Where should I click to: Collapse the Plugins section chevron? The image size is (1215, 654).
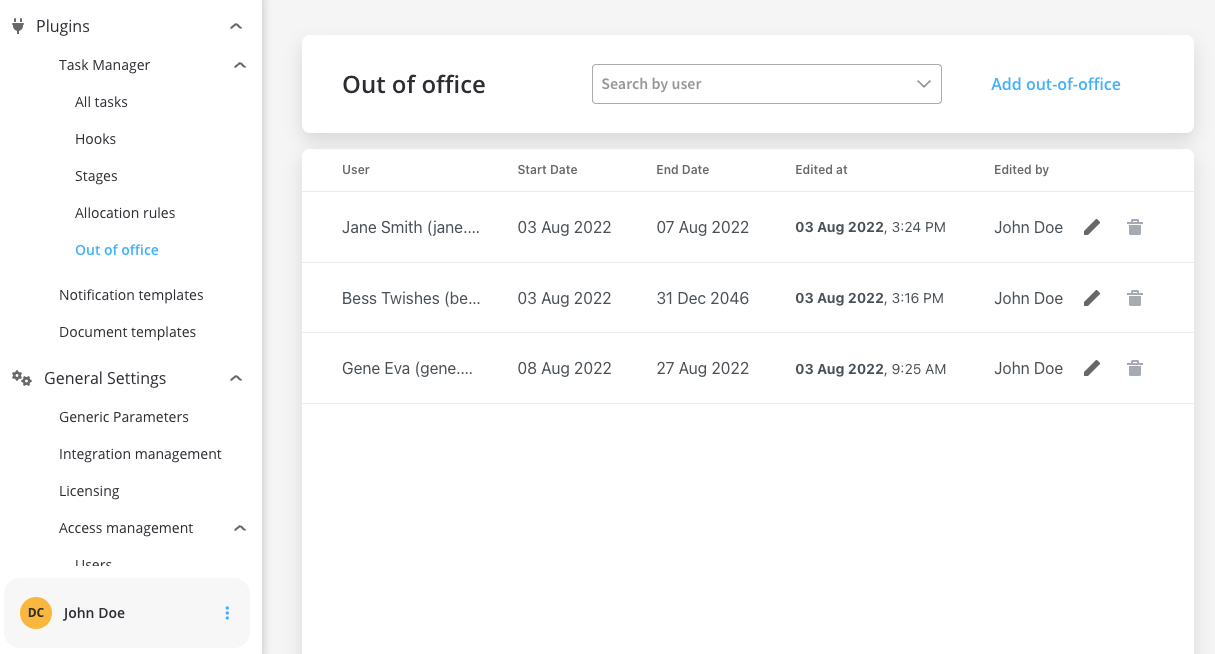(x=235, y=26)
